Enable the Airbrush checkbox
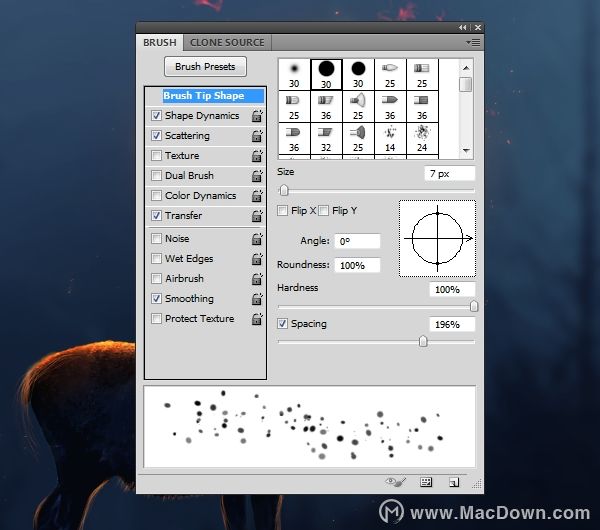The image size is (600, 530). pyautogui.click(x=156, y=278)
